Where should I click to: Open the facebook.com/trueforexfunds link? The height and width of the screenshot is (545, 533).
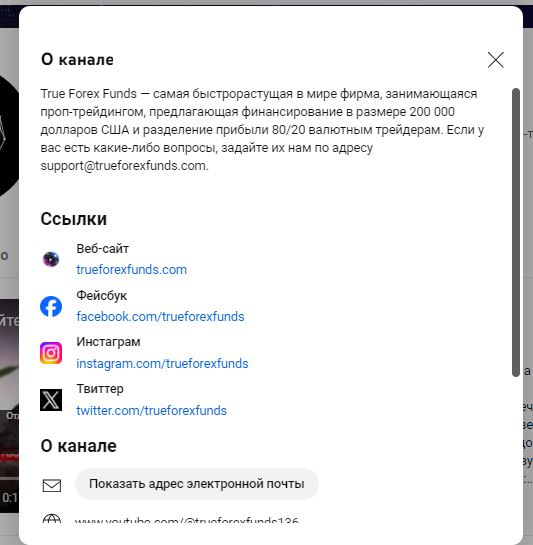click(160, 317)
